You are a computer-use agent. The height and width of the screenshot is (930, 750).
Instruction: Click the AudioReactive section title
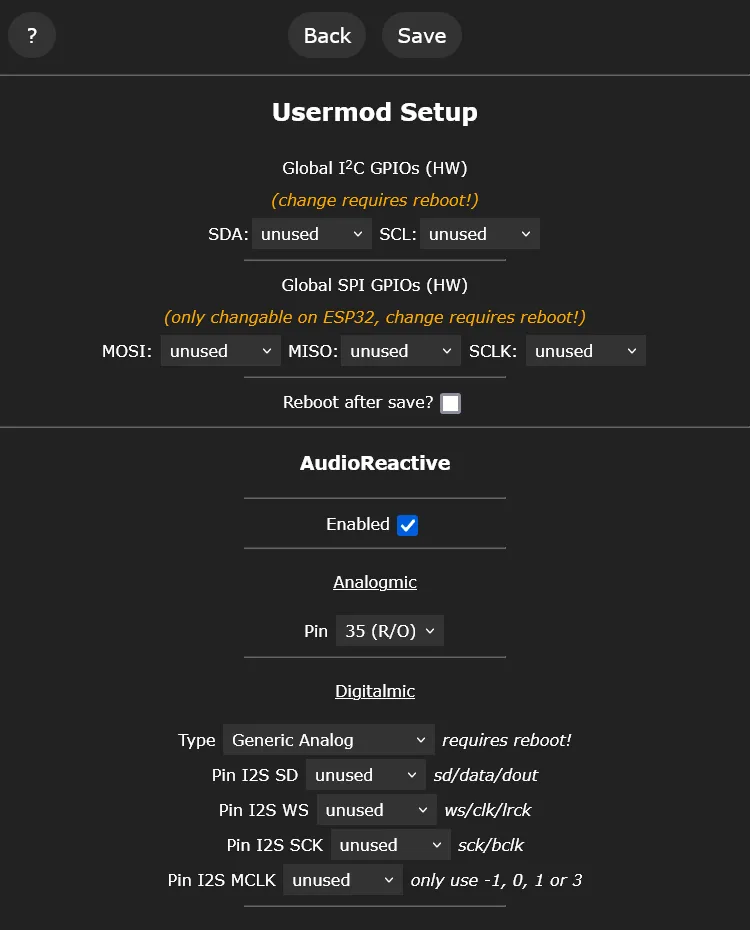point(375,463)
